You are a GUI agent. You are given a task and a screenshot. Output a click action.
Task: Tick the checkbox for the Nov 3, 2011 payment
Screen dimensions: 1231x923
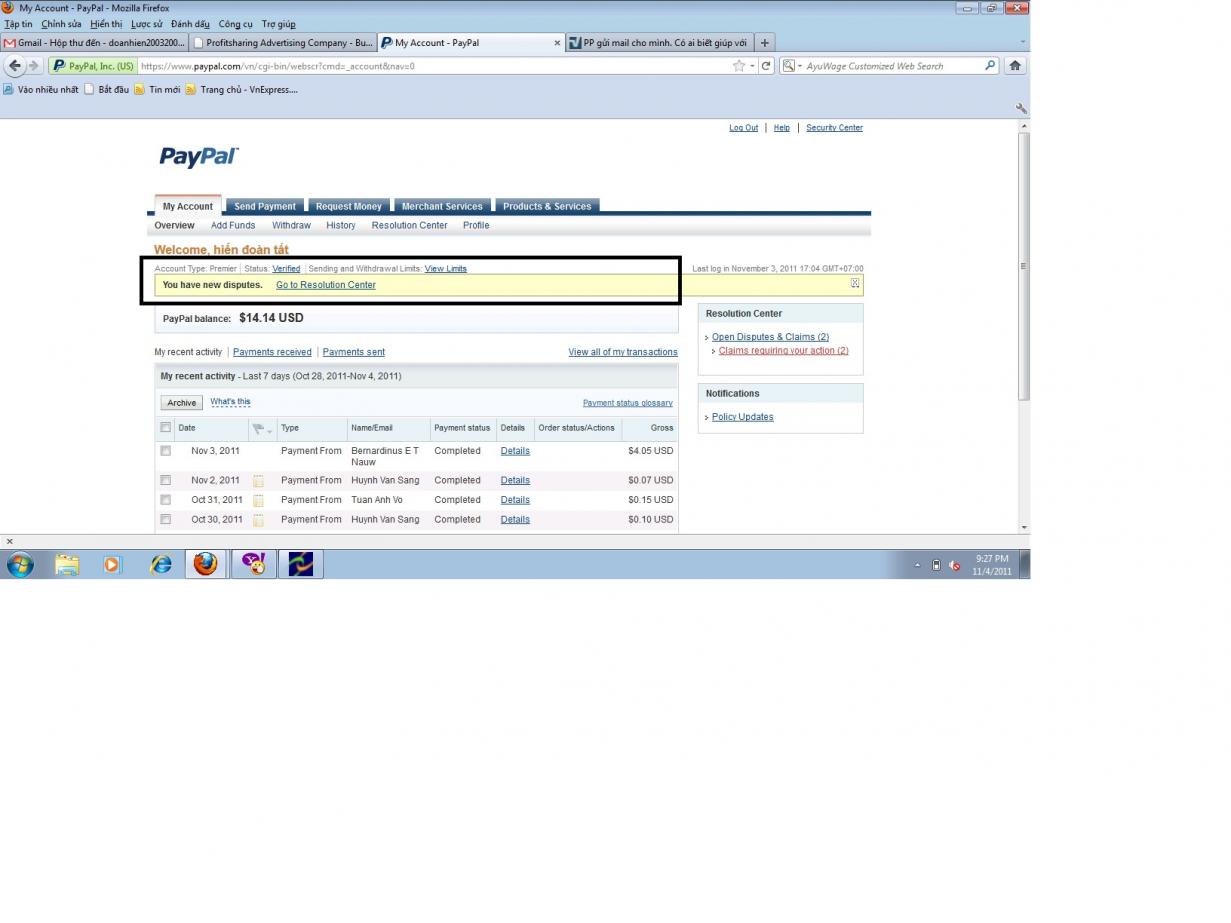pyautogui.click(x=166, y=451)
